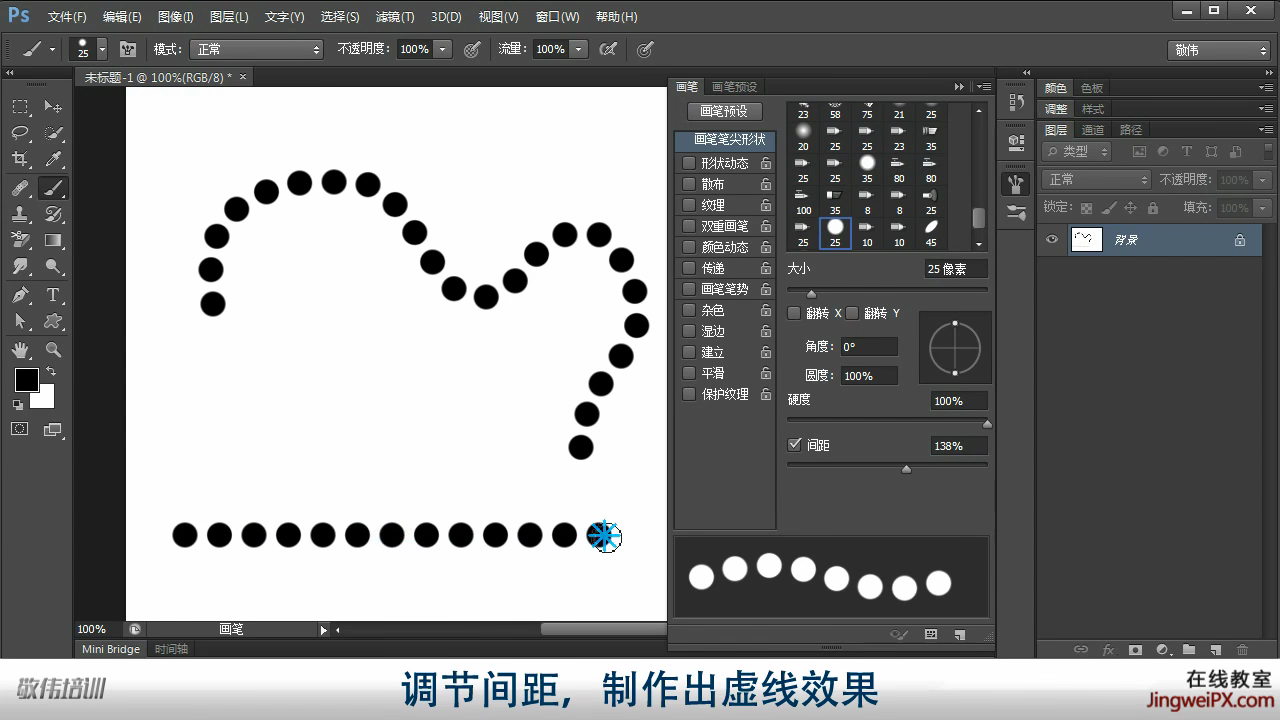The width and height of the screenshot is (1280, 720).
Task: Check the 翻转 Y checkbox
Action: pos(852,313)
